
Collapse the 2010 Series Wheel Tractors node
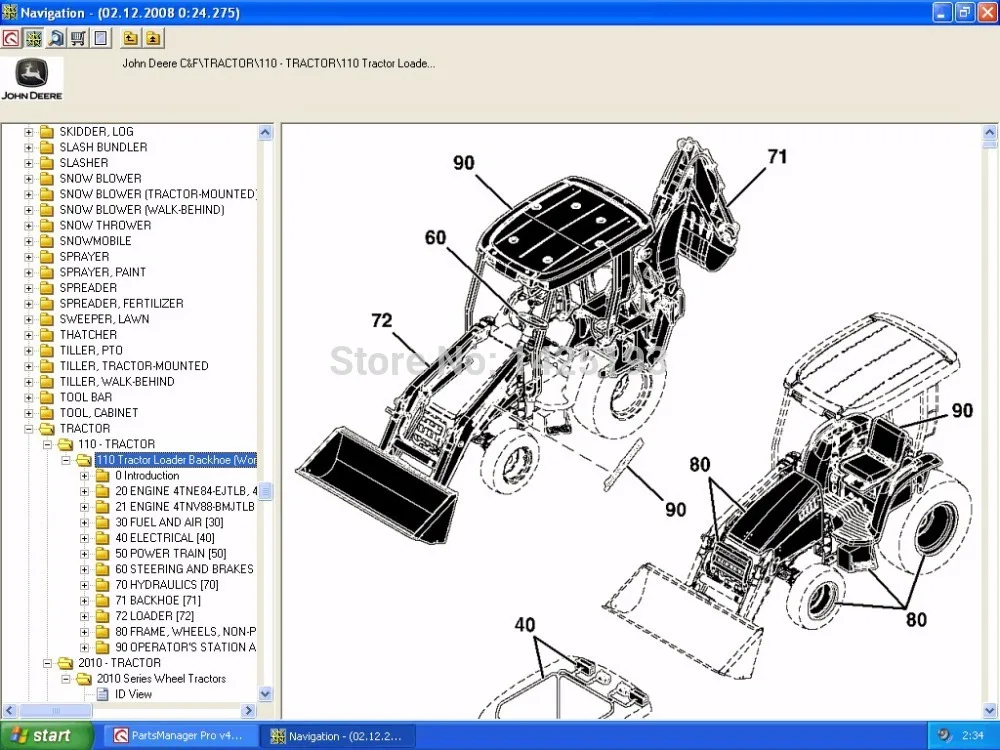tap(66, 679)
